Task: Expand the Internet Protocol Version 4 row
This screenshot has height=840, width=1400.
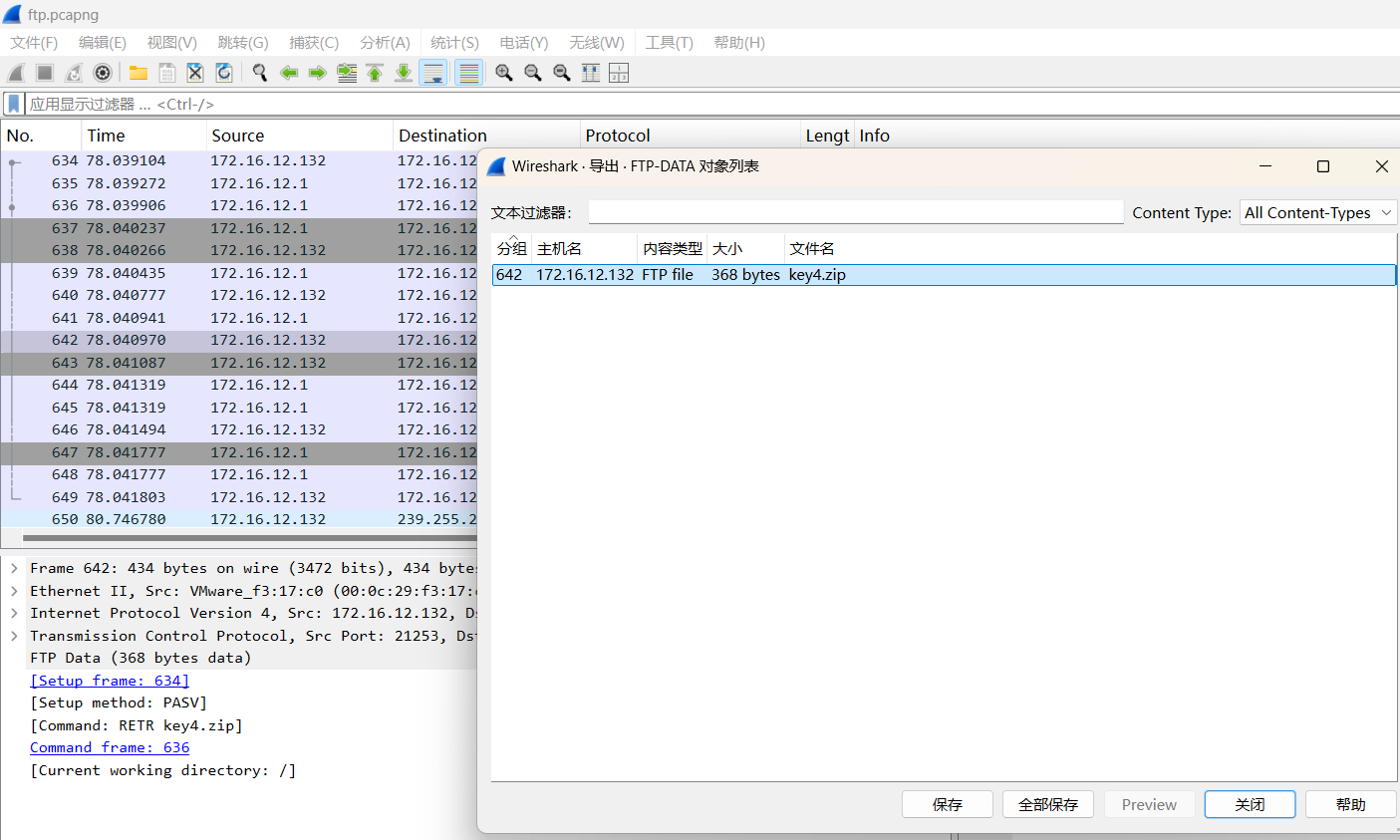Action: tap(14, 613)
